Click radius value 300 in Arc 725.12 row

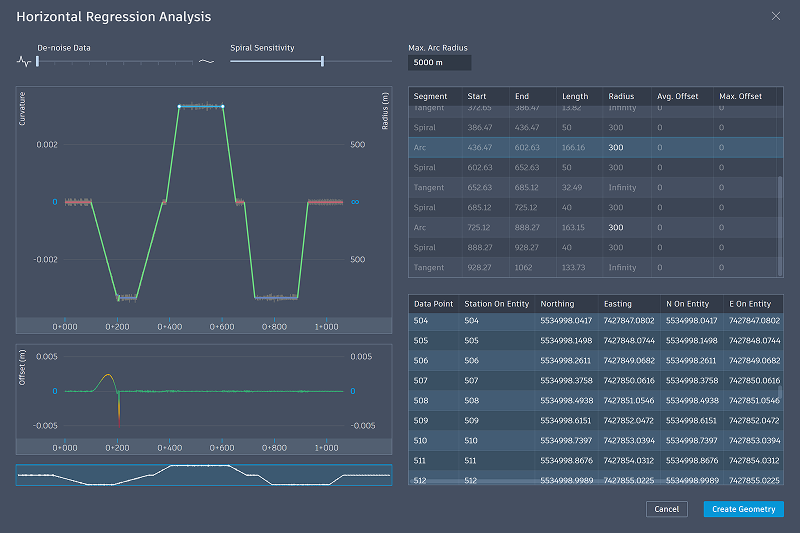point(615,227)
